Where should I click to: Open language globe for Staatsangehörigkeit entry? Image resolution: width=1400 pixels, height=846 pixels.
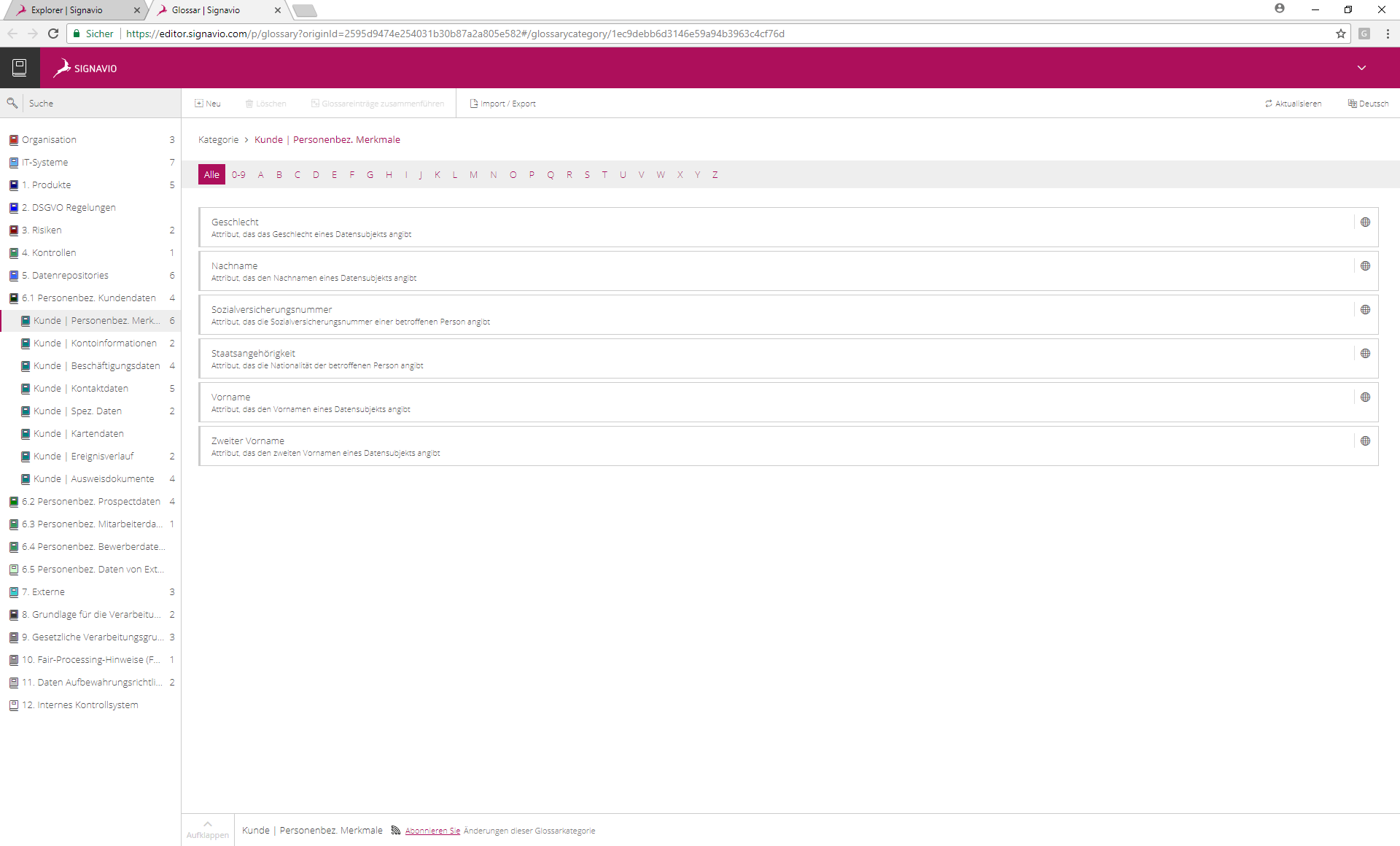[1365, 354]
